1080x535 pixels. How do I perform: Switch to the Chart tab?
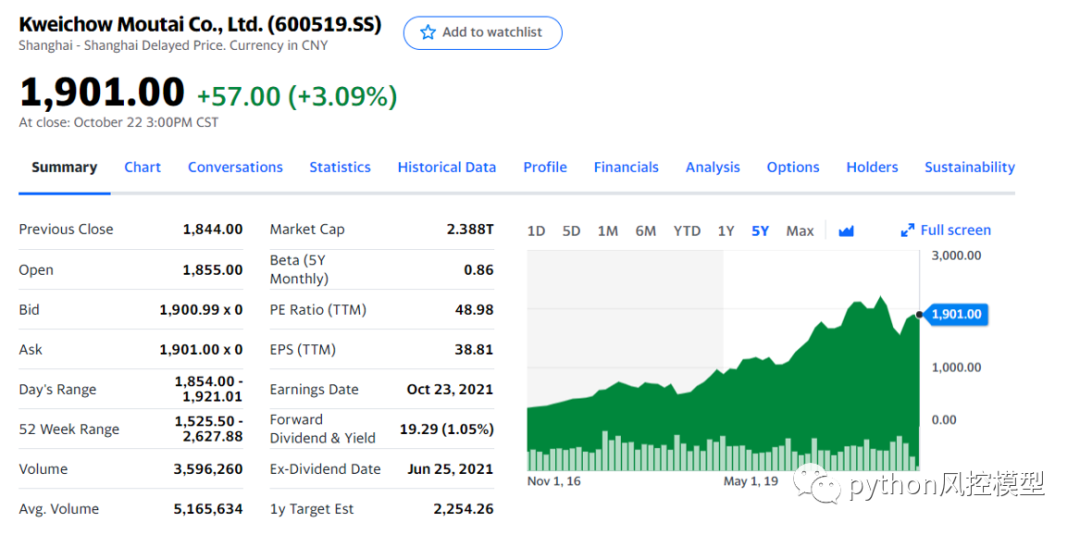tap(143, 167)
